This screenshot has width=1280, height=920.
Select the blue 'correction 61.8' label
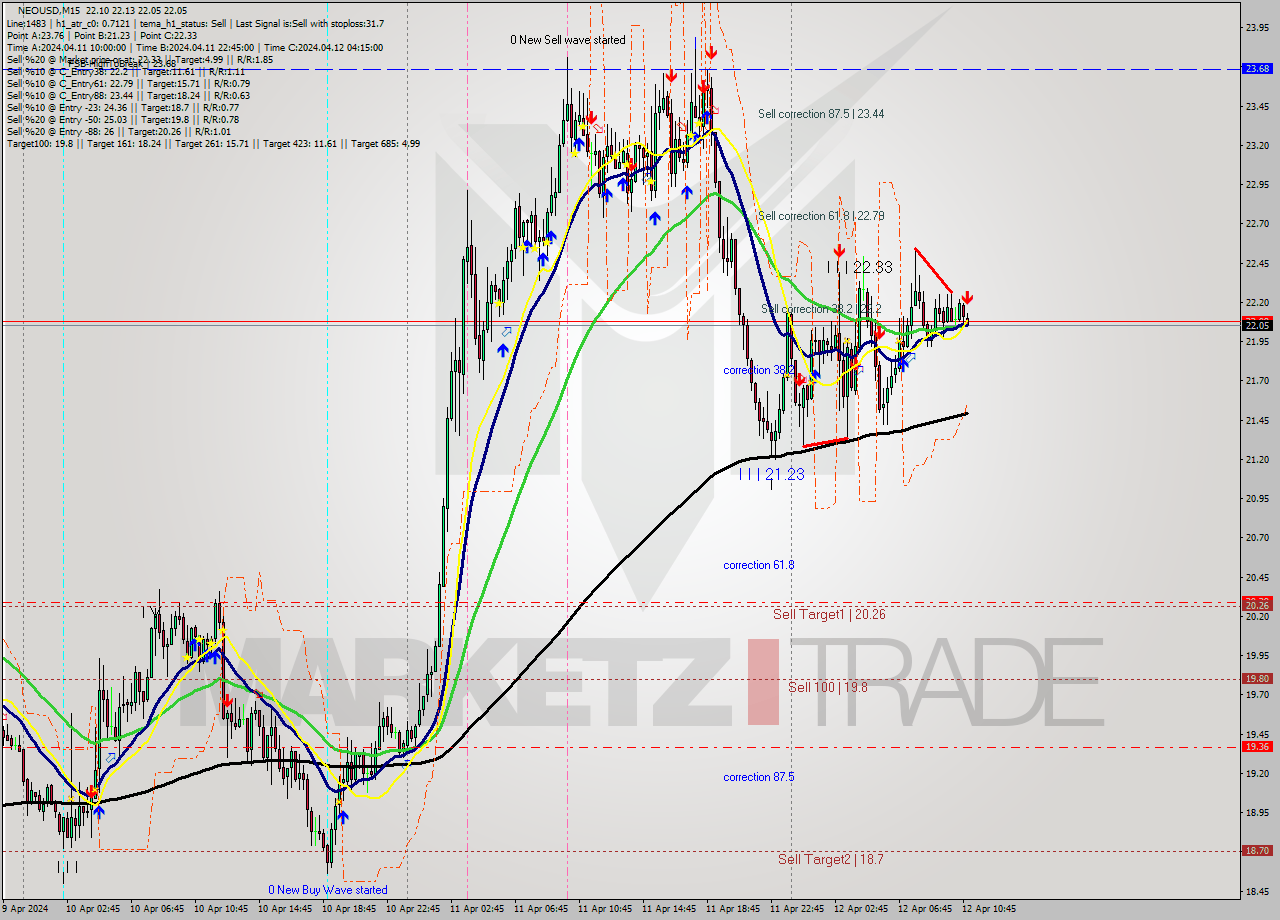(759, 565)
